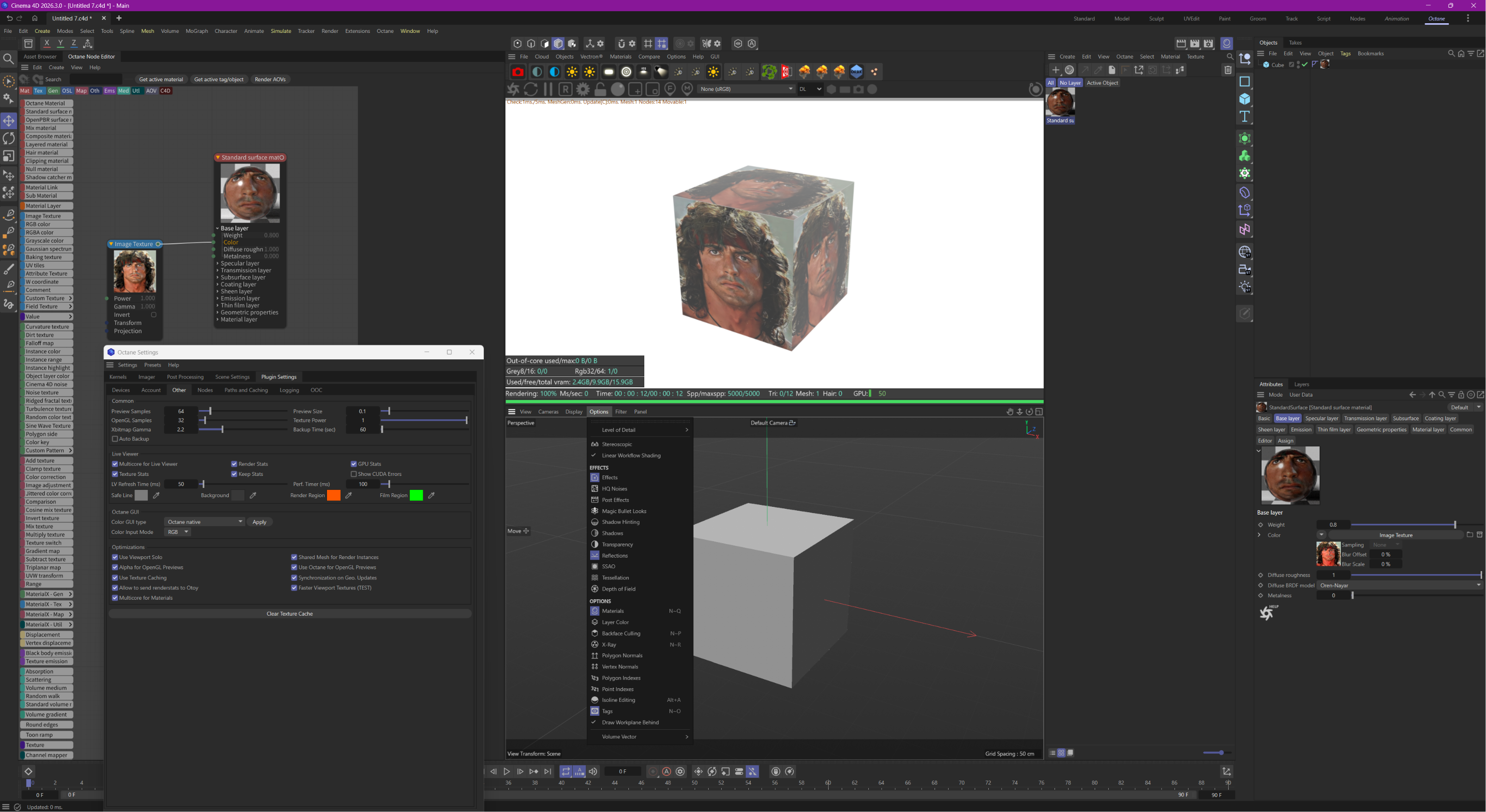The image size is (1486, 812).
Task: Click Get active material button
Action: [161, 80]
